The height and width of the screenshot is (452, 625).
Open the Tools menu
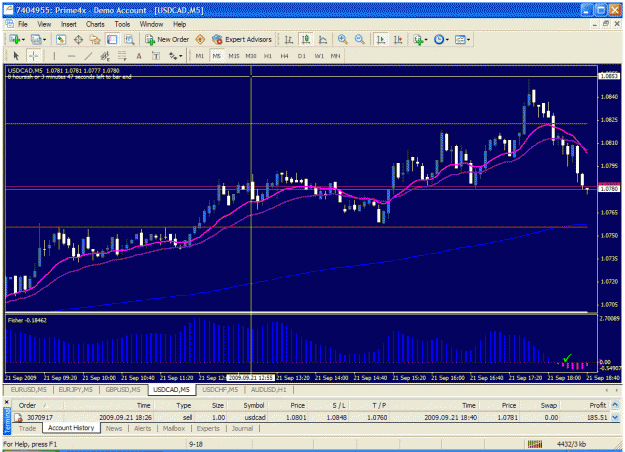coord(122,24)
